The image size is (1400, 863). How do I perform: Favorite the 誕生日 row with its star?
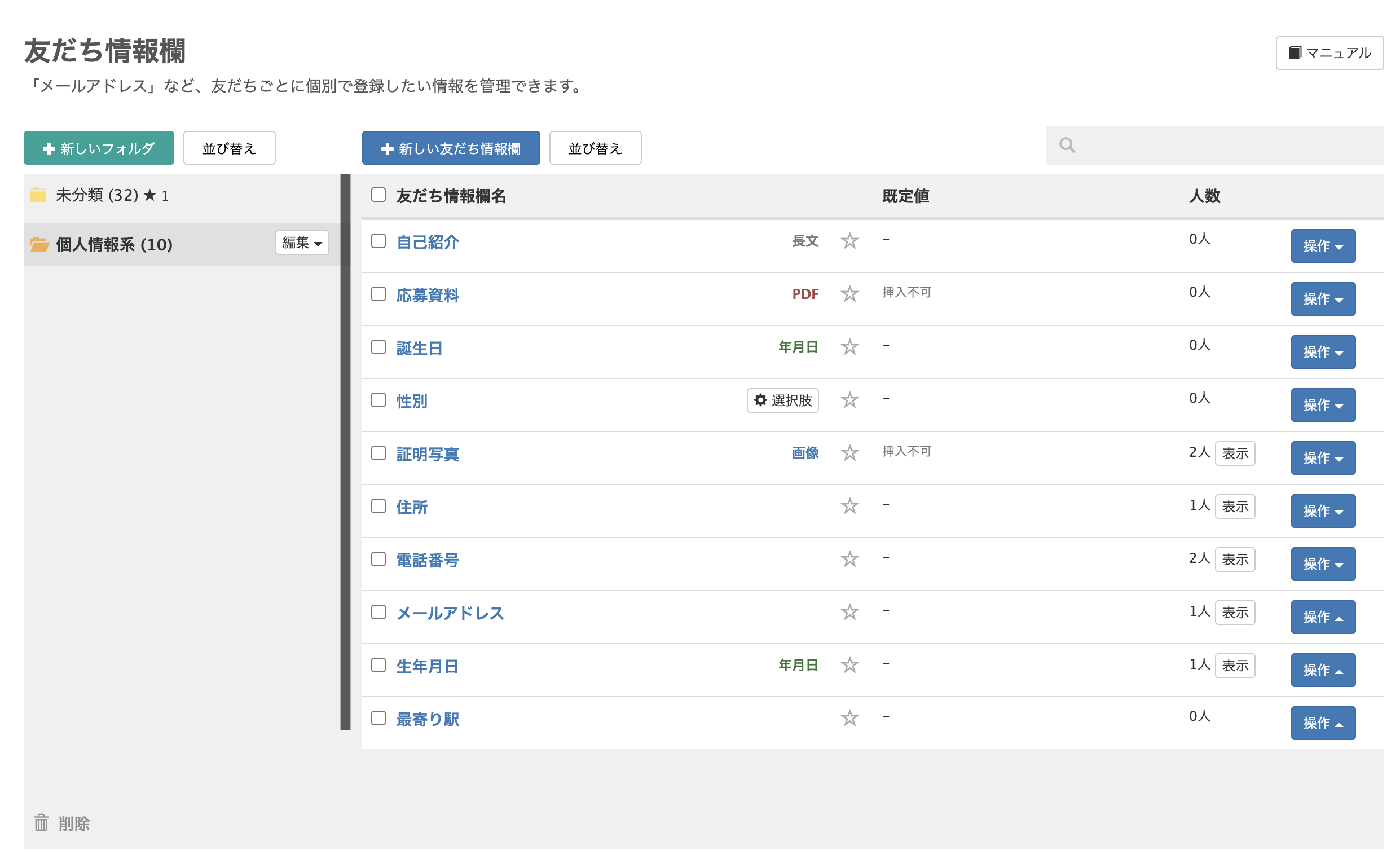click(849, 347)
